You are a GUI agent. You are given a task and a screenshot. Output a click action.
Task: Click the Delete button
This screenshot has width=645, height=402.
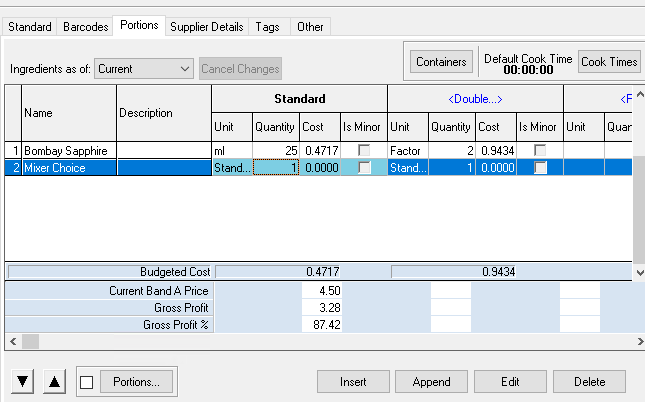point(589,381)
